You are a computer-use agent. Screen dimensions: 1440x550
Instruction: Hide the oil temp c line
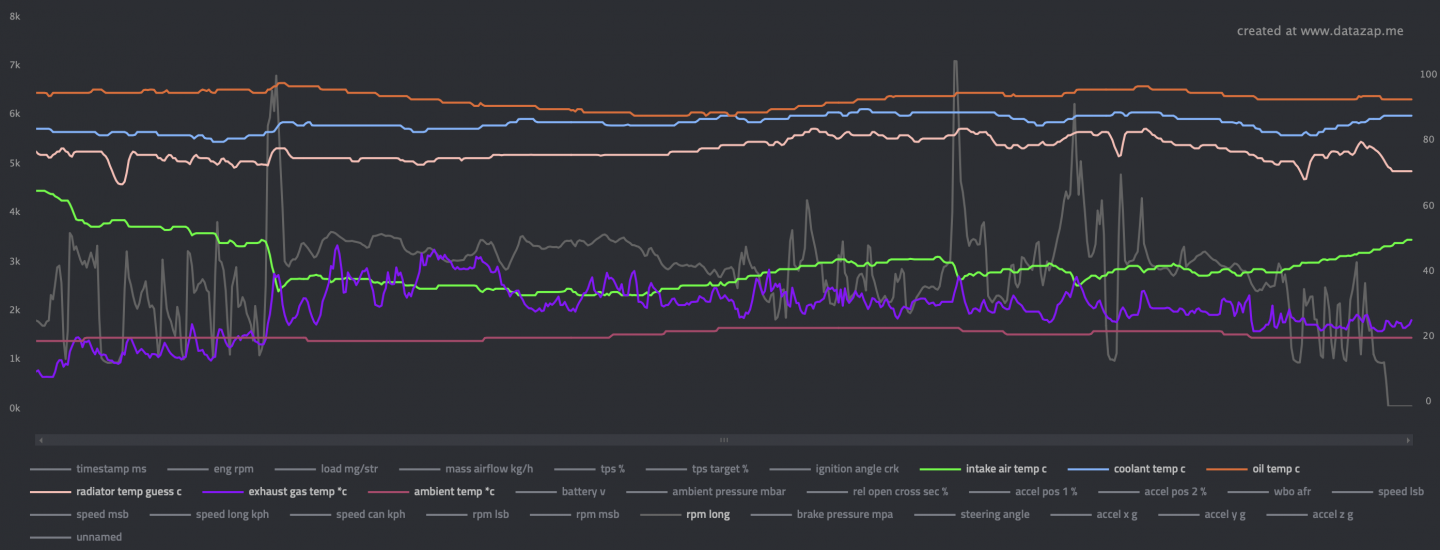tap(1253, 468)
